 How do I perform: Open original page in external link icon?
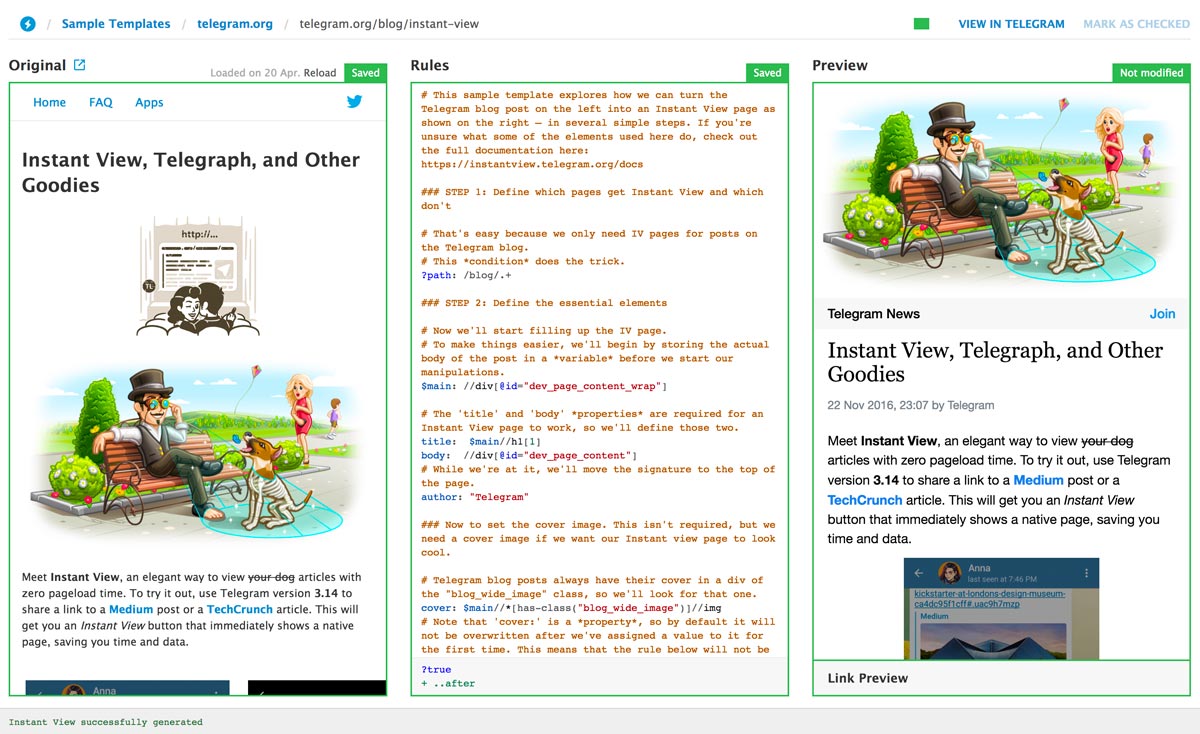[x=80, y=65]
